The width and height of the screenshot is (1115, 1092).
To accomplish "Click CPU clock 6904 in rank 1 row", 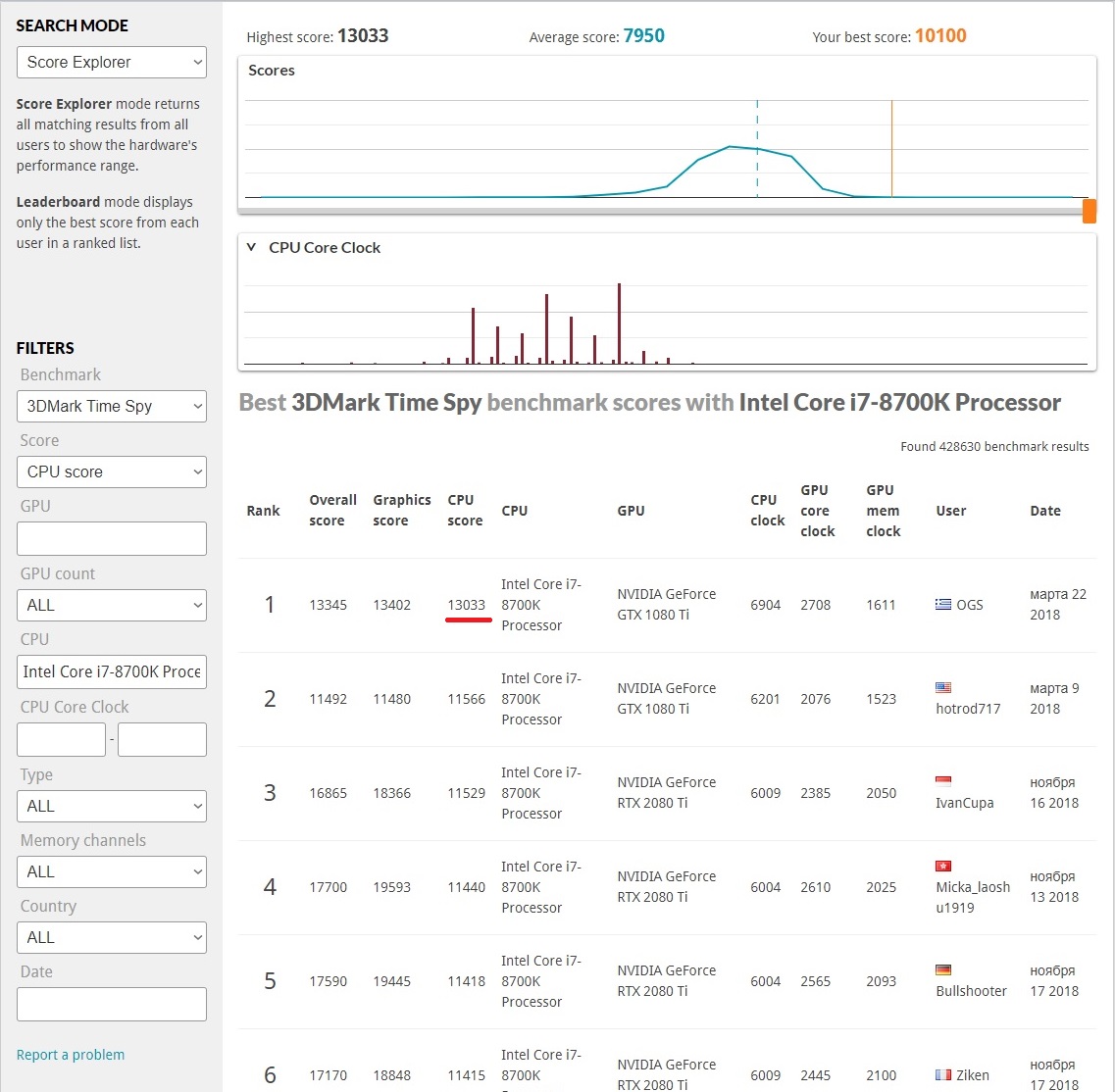I will coord(765,605).
